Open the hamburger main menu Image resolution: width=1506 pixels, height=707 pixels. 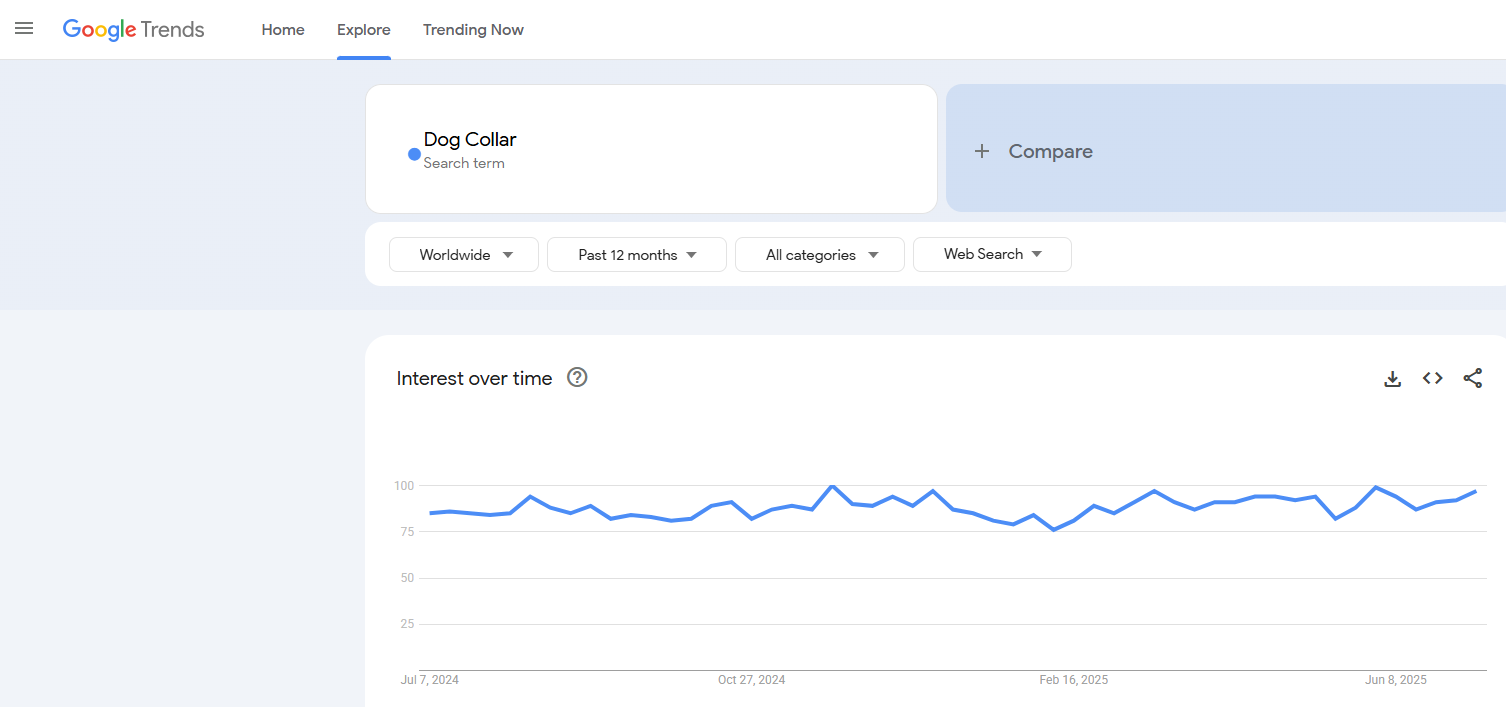24,29
